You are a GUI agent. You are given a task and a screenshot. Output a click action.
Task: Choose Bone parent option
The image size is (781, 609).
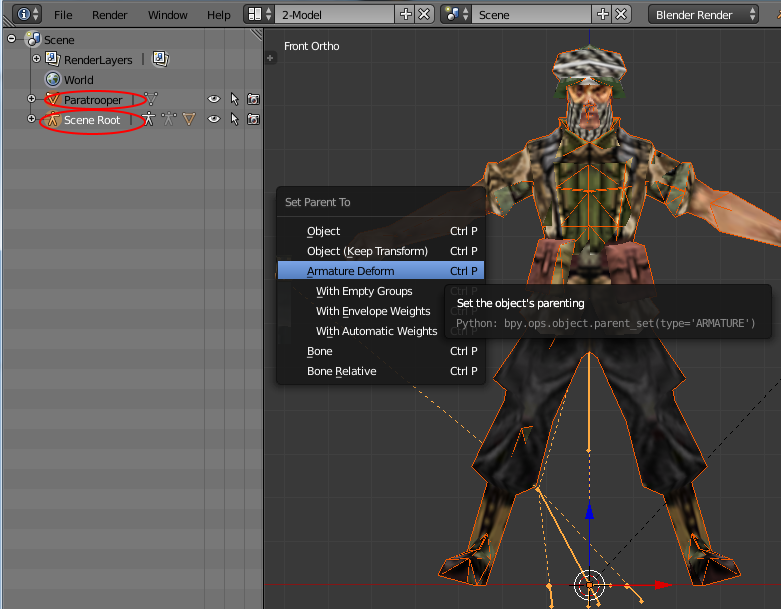pyautogui.click(x=381, y=351)
